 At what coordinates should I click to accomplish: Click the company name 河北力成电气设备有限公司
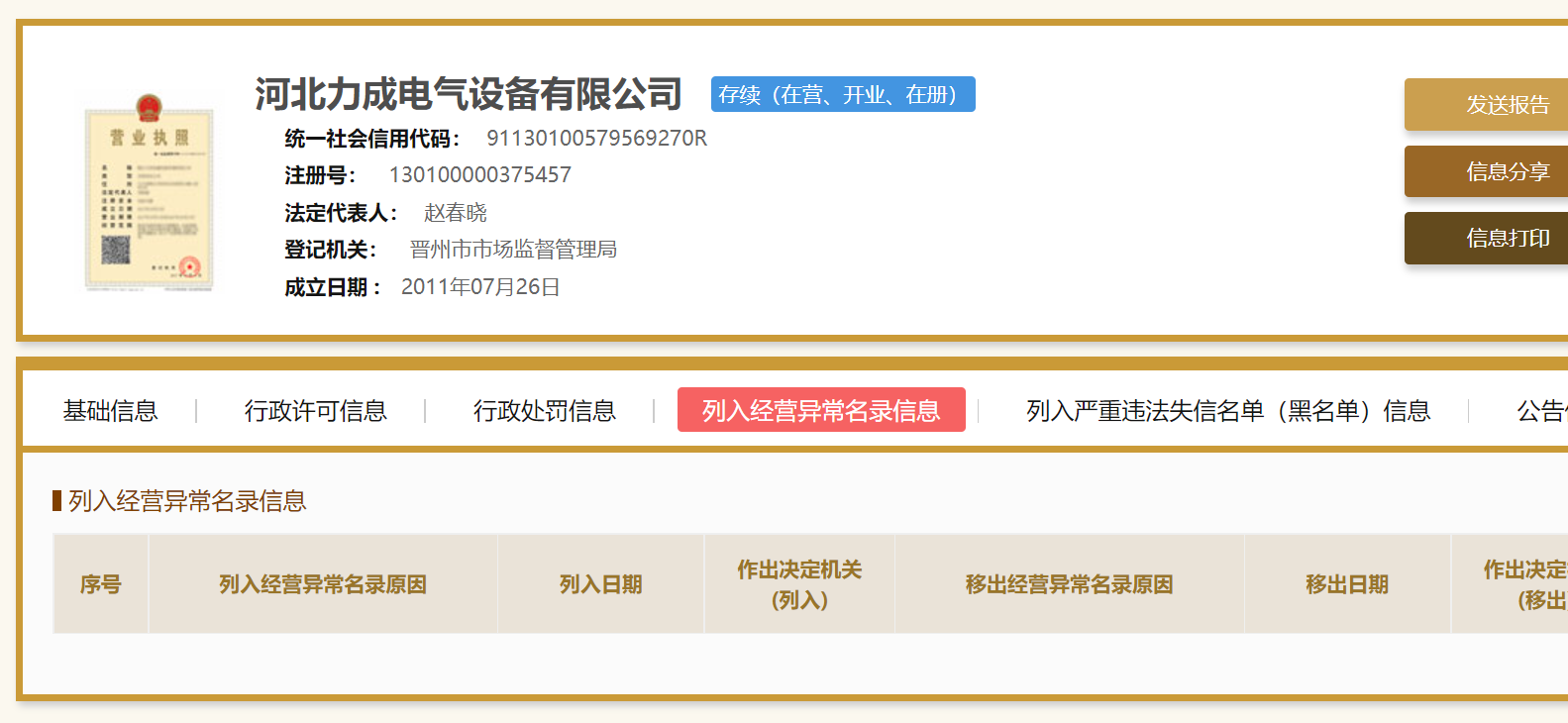(469, 94)
